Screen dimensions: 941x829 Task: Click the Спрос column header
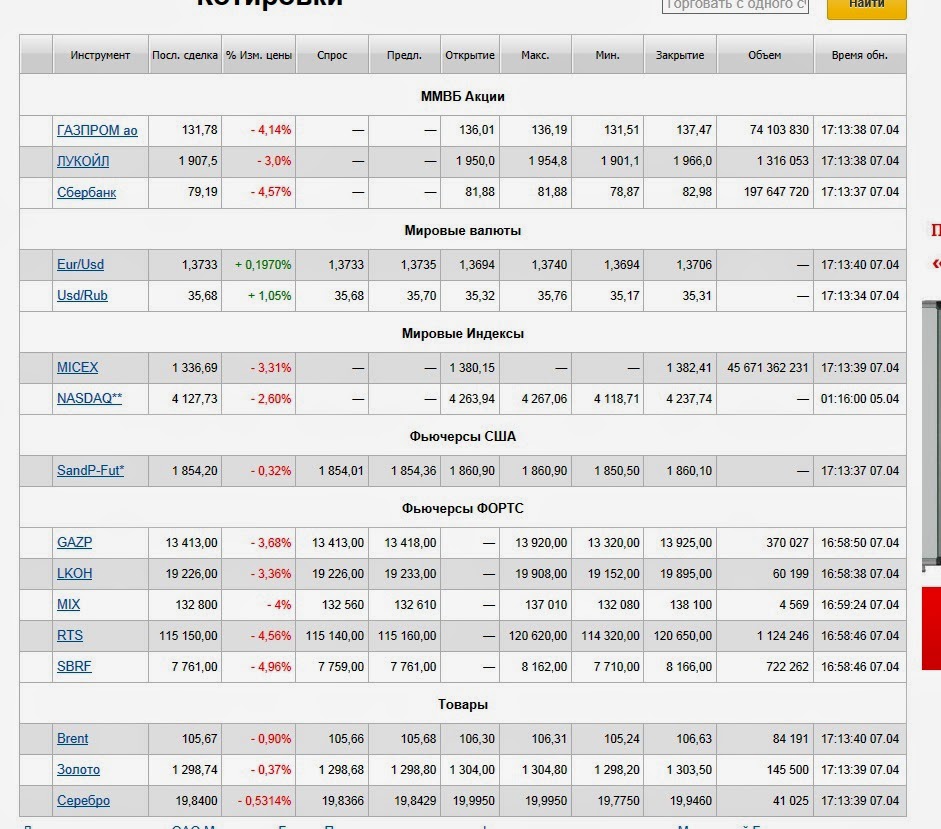(332, 55)
